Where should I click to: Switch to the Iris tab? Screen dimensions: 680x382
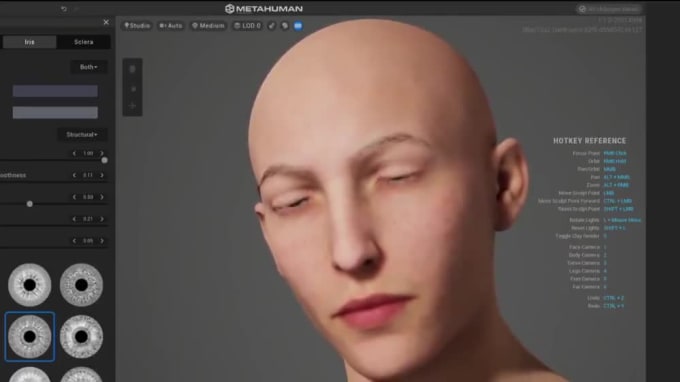pos(29,42)
